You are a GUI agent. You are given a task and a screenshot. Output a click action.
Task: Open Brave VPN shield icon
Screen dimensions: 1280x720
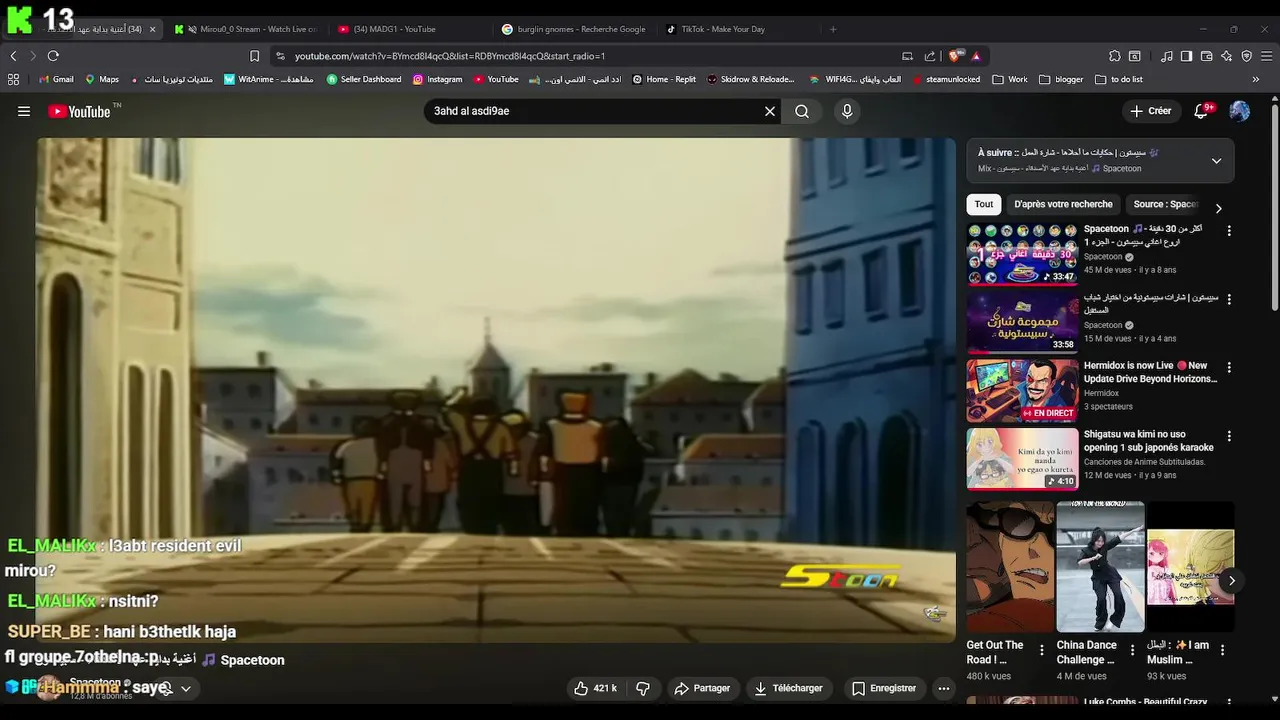(1246, 56)
